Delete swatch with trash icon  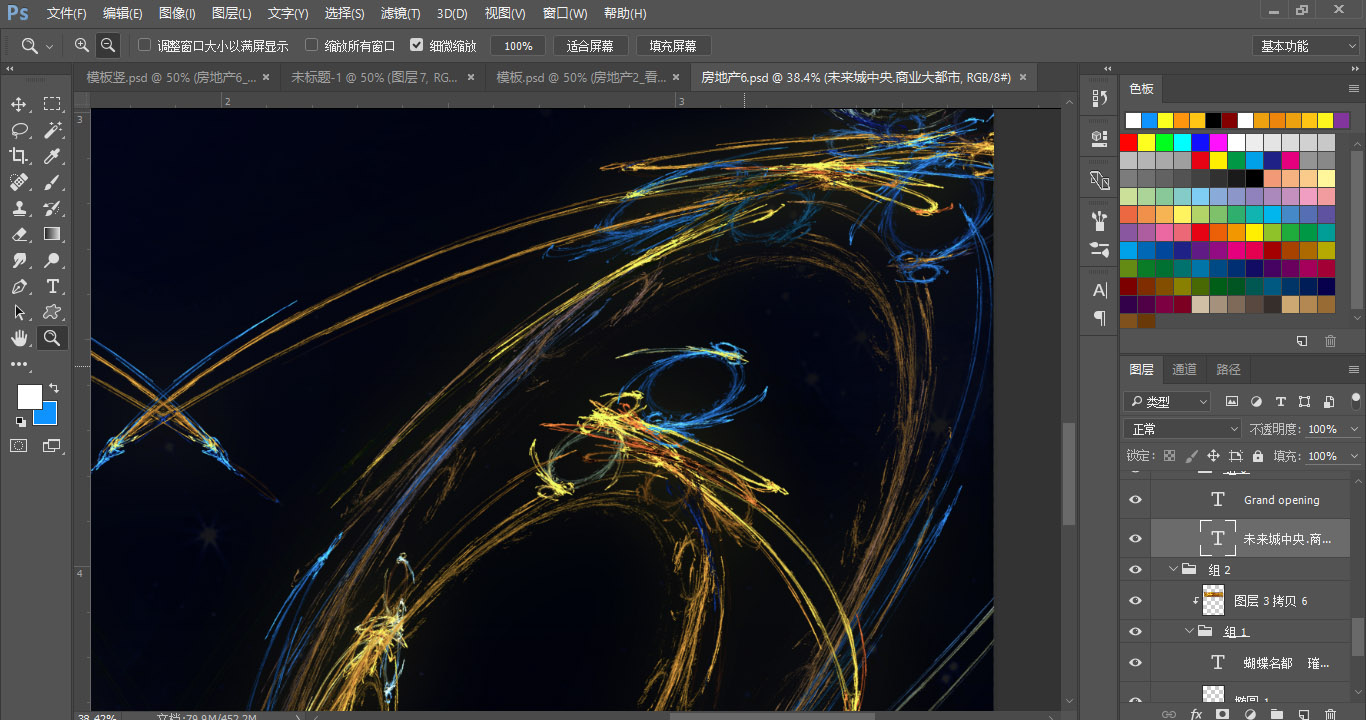[x=1330, y=341]
